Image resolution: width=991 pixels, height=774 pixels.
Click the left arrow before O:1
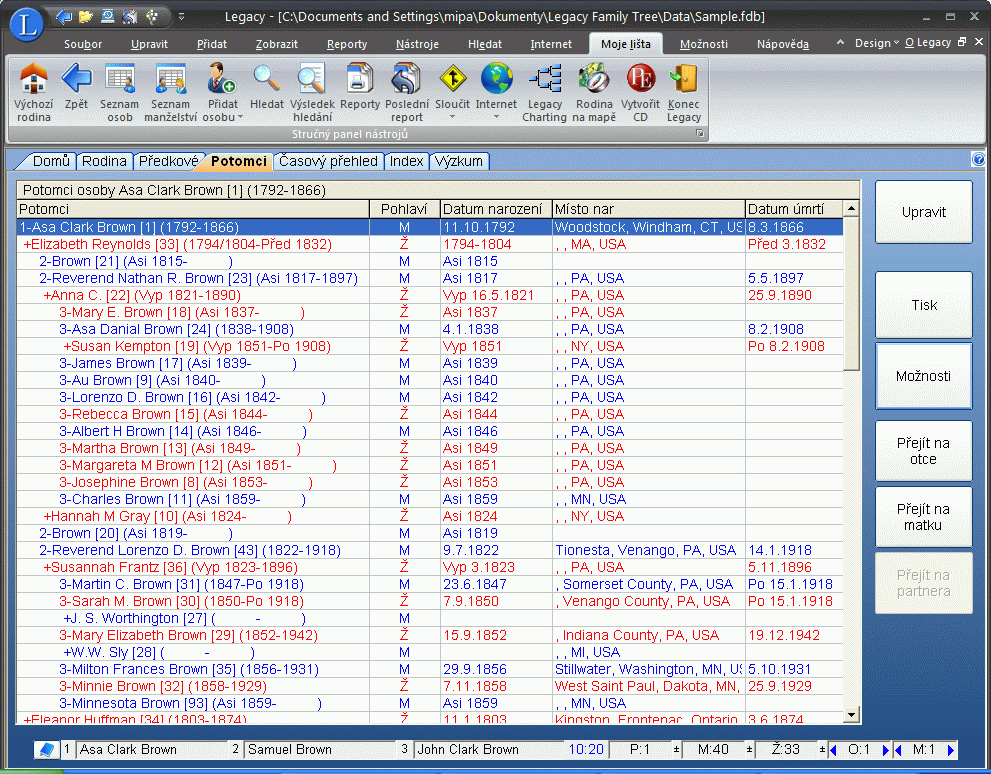(834, 750)
